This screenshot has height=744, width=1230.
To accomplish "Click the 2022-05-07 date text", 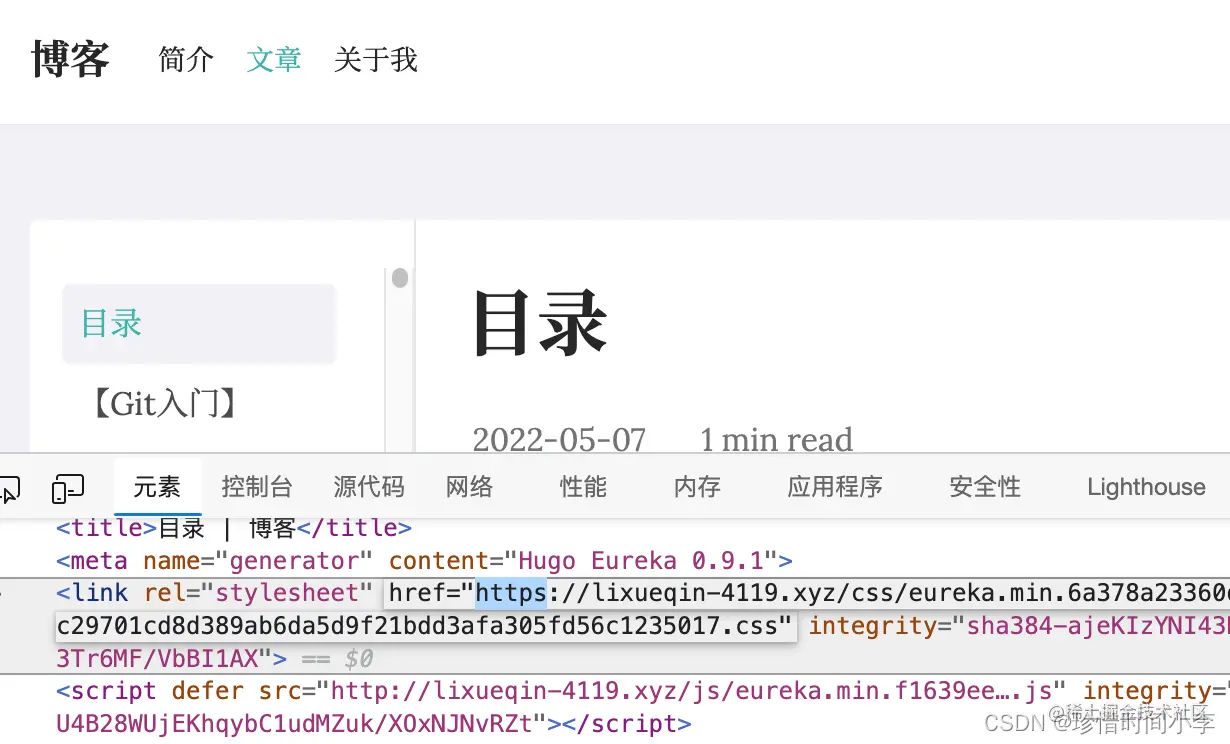I will [x=559, y=439].
